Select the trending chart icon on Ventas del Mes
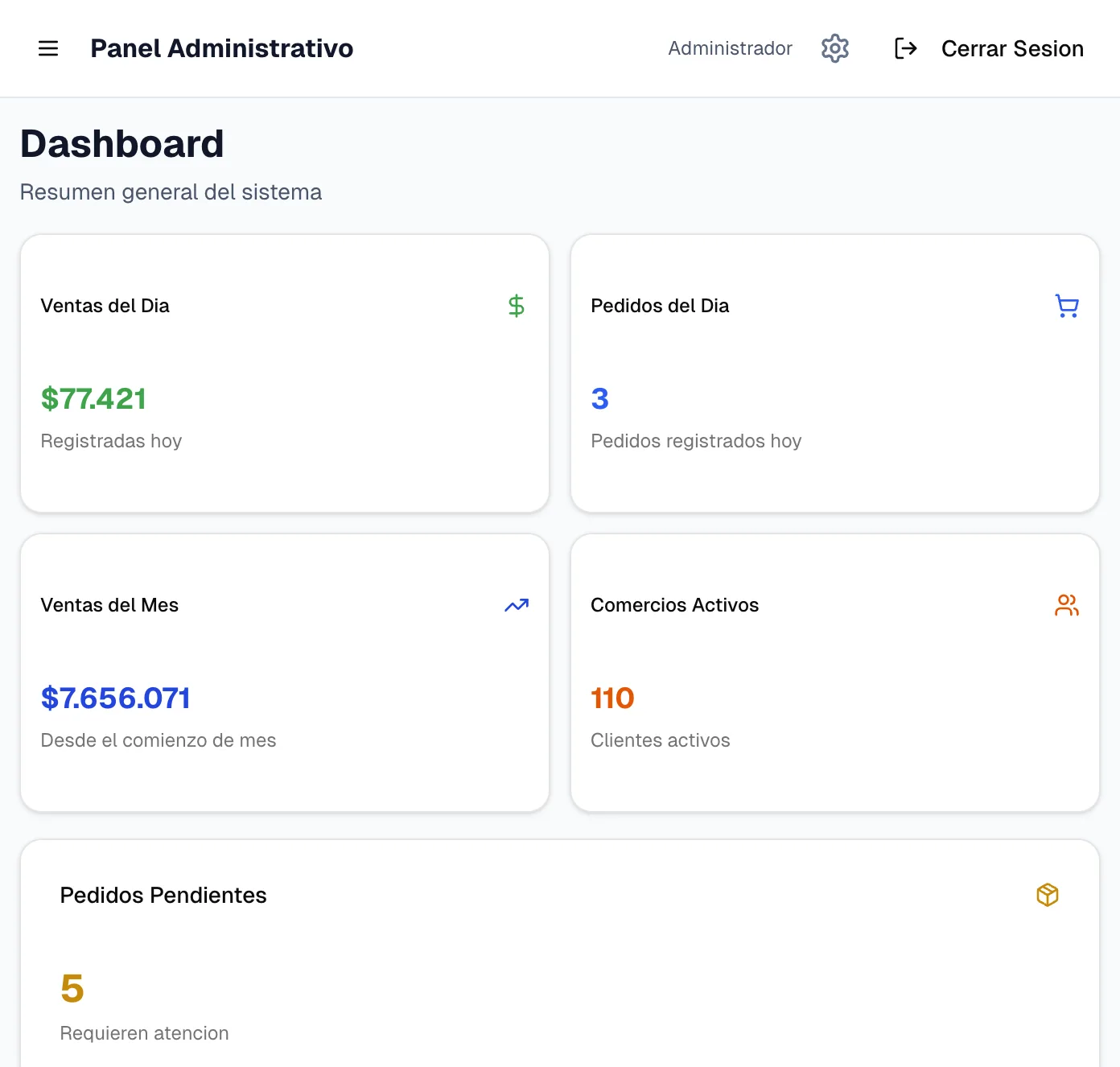Image resolution: width=1120 pixels, height=1067 pixels. 516,604
